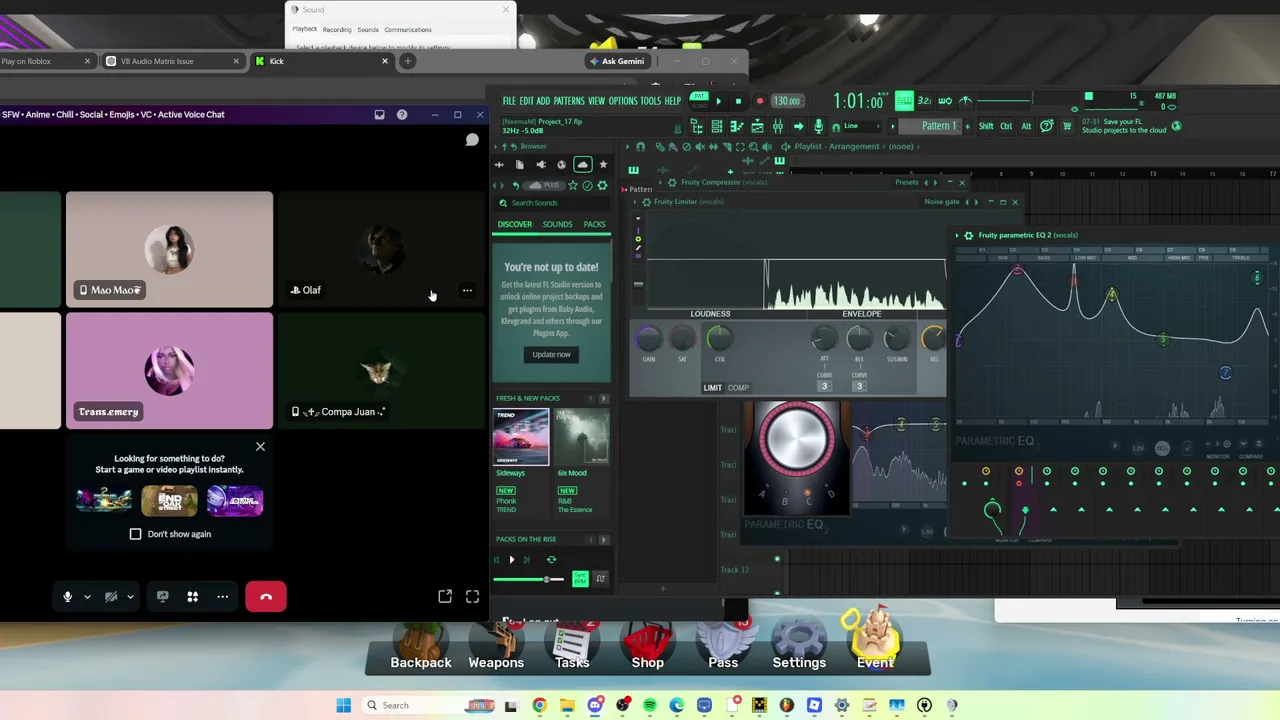Toggle the Ctrl modifier button
1280x720 pixels.
pos(1006,126)
